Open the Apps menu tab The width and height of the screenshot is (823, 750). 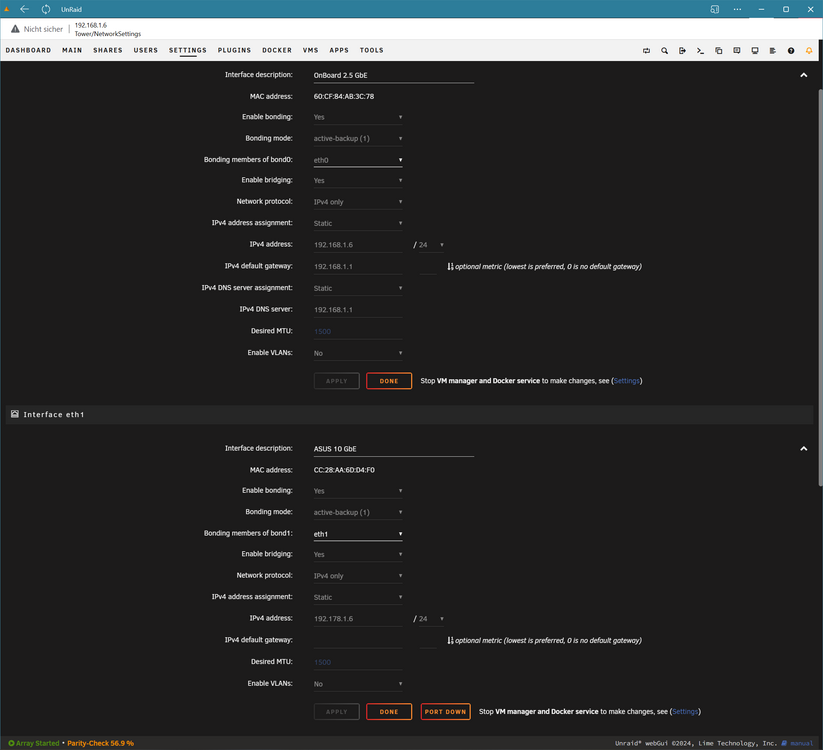tap(339, 50)
